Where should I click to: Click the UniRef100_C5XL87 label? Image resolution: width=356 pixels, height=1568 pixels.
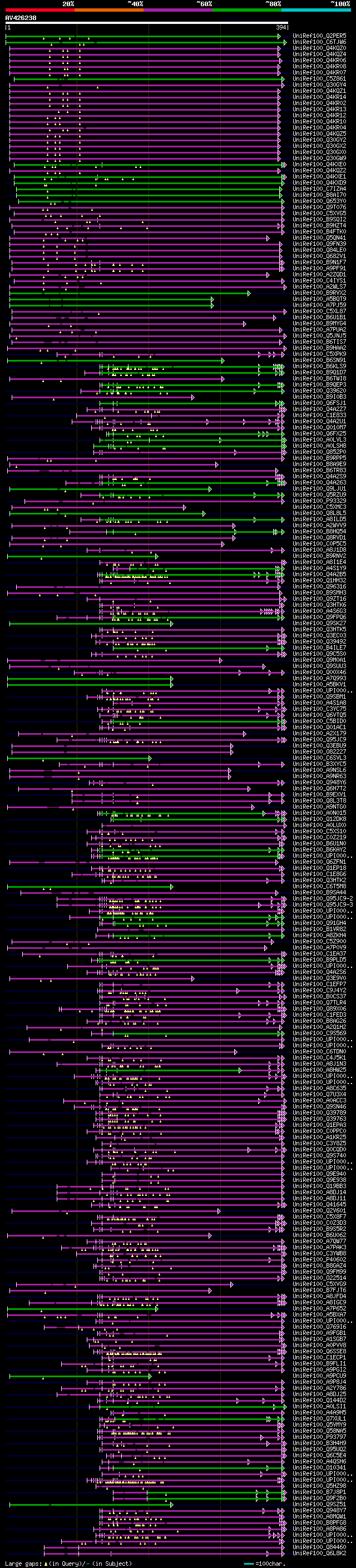[x=319, y=311]
